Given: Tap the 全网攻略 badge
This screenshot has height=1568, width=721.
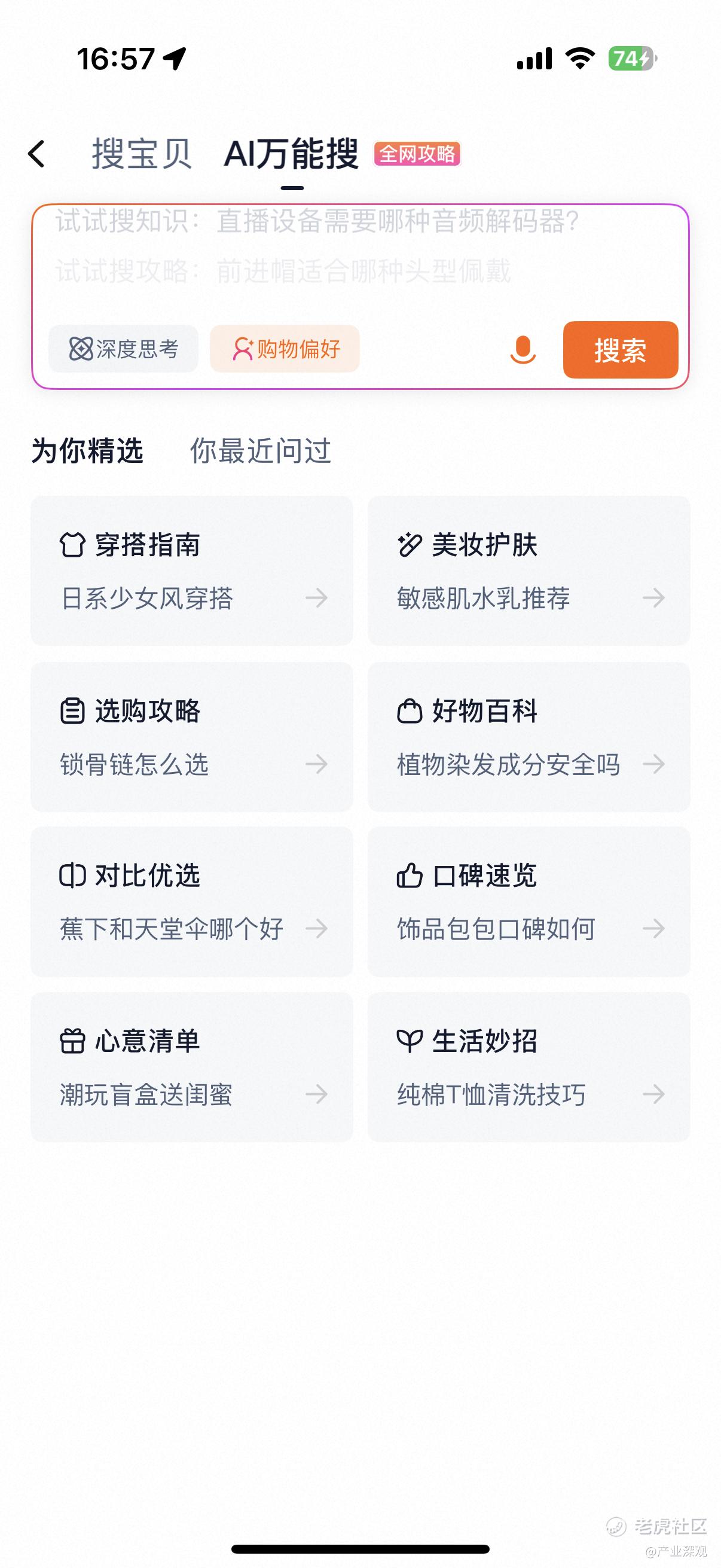Looking at the screenshot, I should pyautogui.click(x=417, y=154).
